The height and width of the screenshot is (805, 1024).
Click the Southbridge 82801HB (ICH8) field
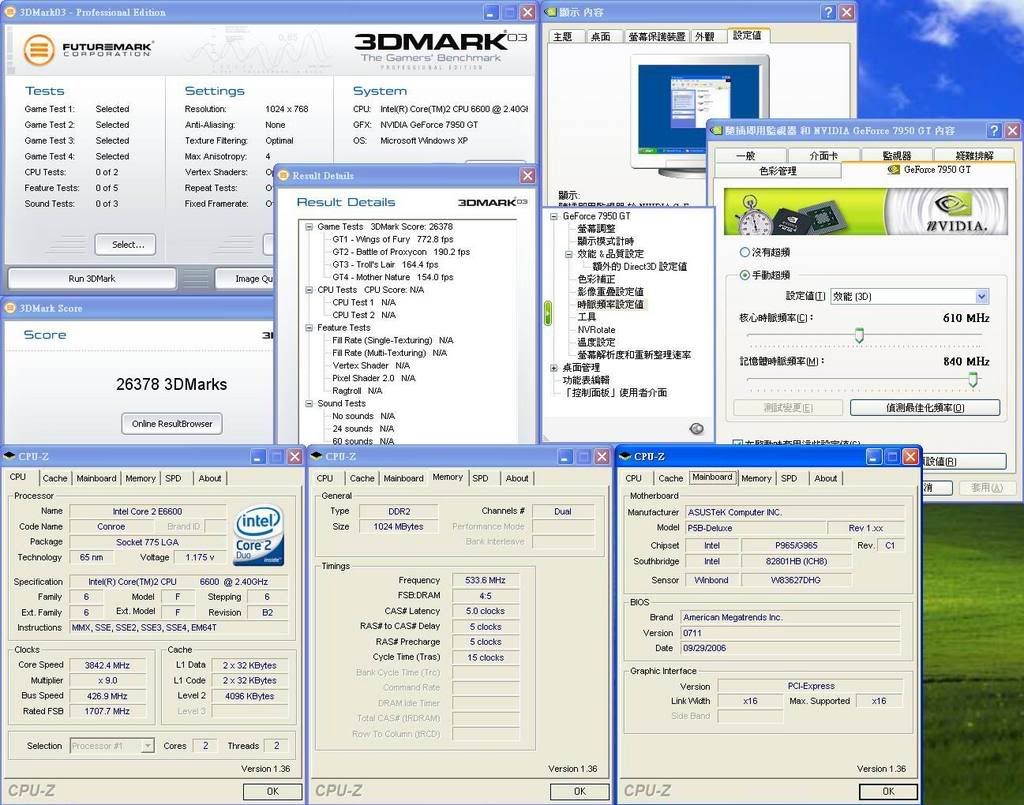796,561
